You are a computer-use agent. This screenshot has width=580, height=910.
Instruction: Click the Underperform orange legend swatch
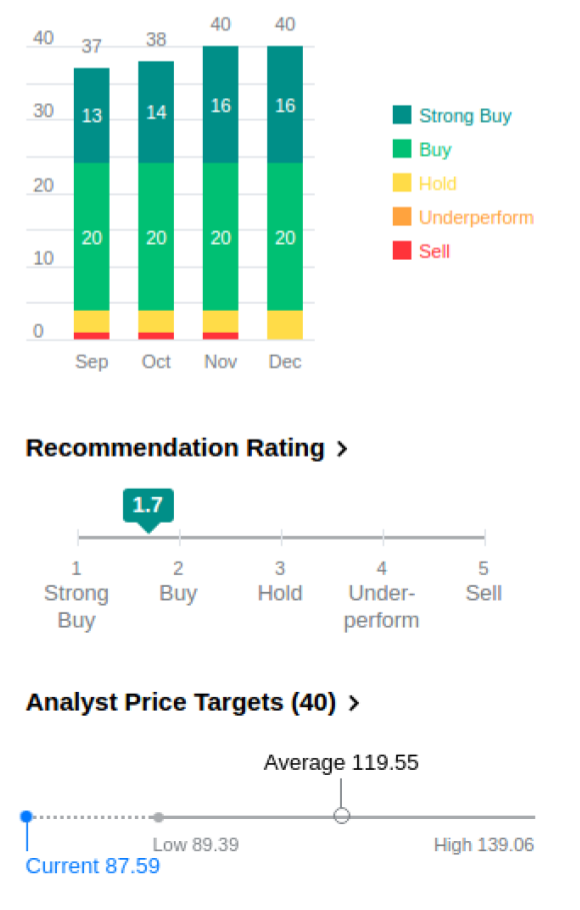point(402,216)
